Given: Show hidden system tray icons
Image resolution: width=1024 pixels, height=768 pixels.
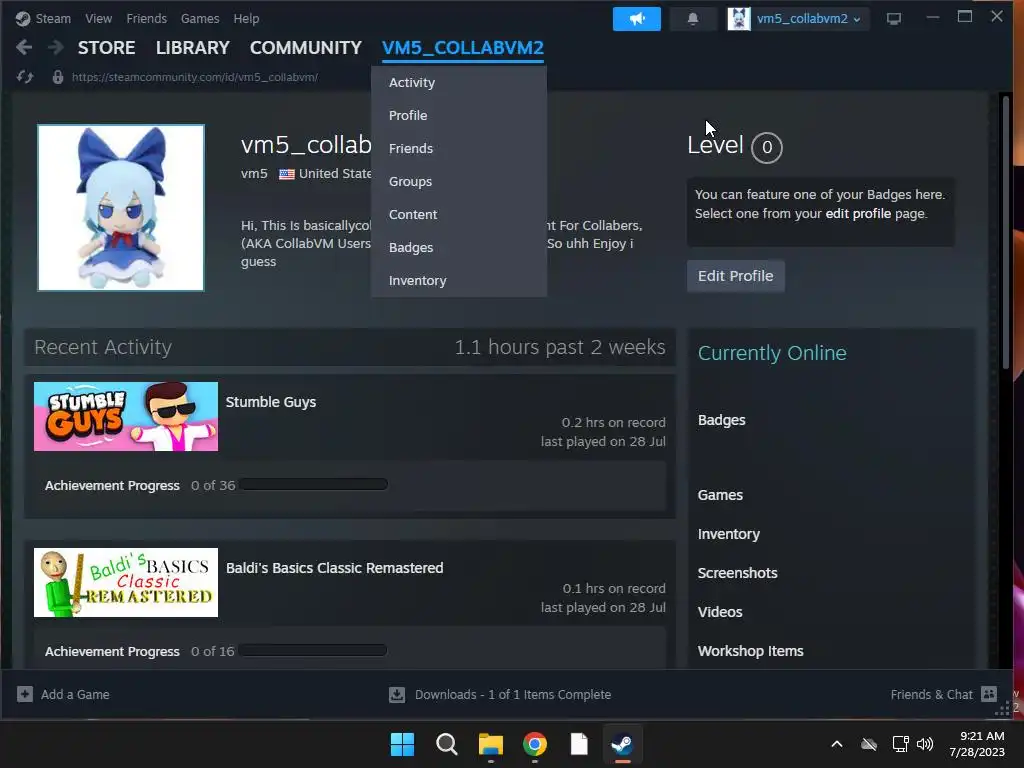Looking at the screenshot, I should pos(837,744).
